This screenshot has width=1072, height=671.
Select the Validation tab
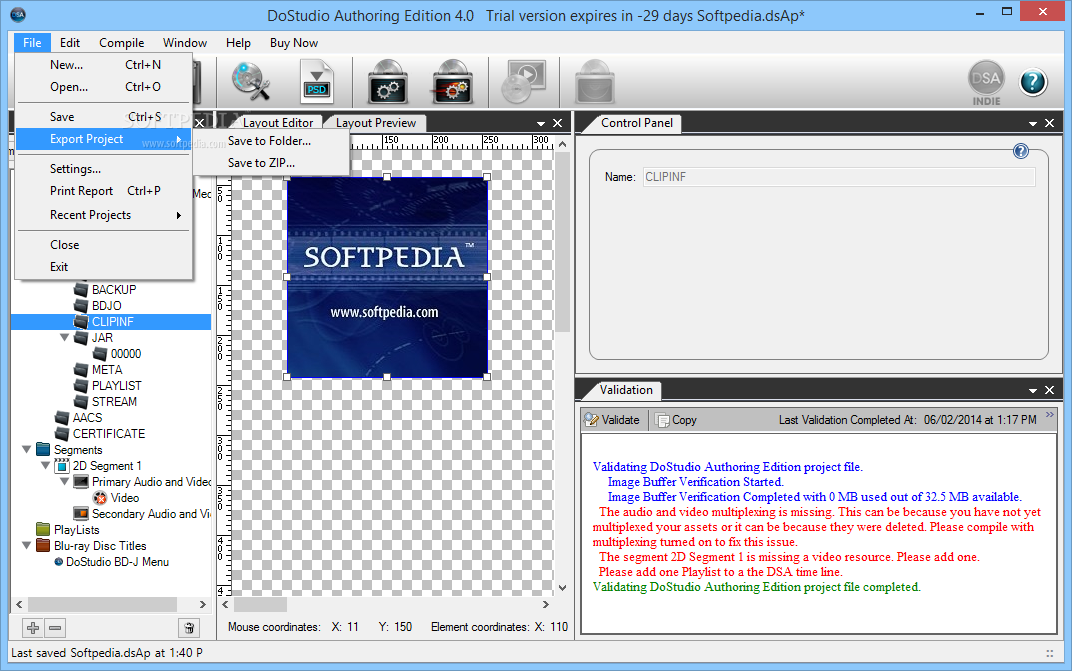(626, 390)
